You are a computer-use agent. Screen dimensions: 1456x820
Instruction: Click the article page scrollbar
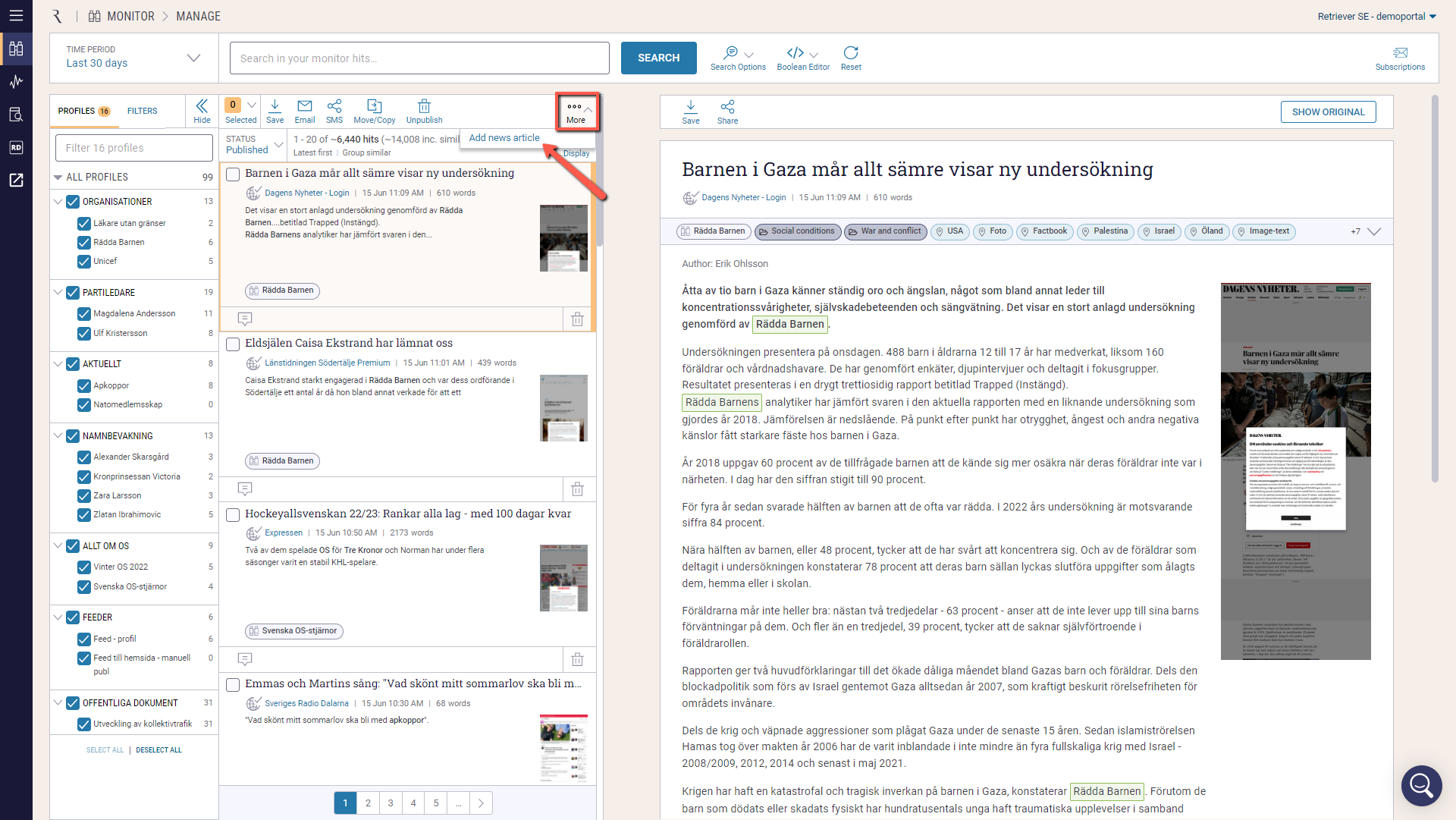[x=1435, y=288]
